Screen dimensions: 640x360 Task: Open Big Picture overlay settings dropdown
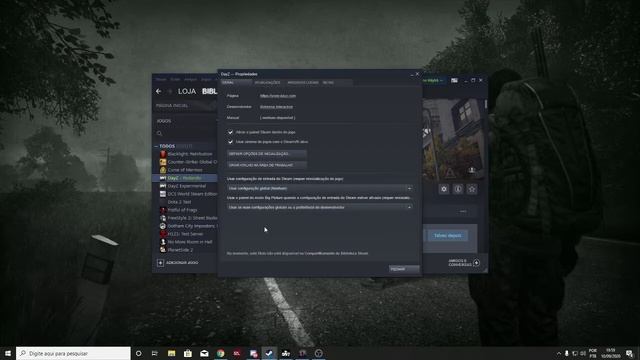[320, 207]
